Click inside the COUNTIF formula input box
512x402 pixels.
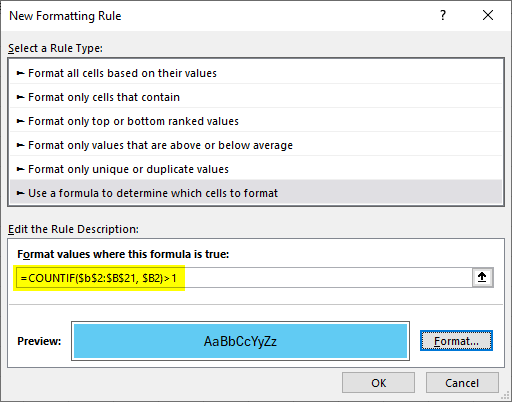coord(244,277)
